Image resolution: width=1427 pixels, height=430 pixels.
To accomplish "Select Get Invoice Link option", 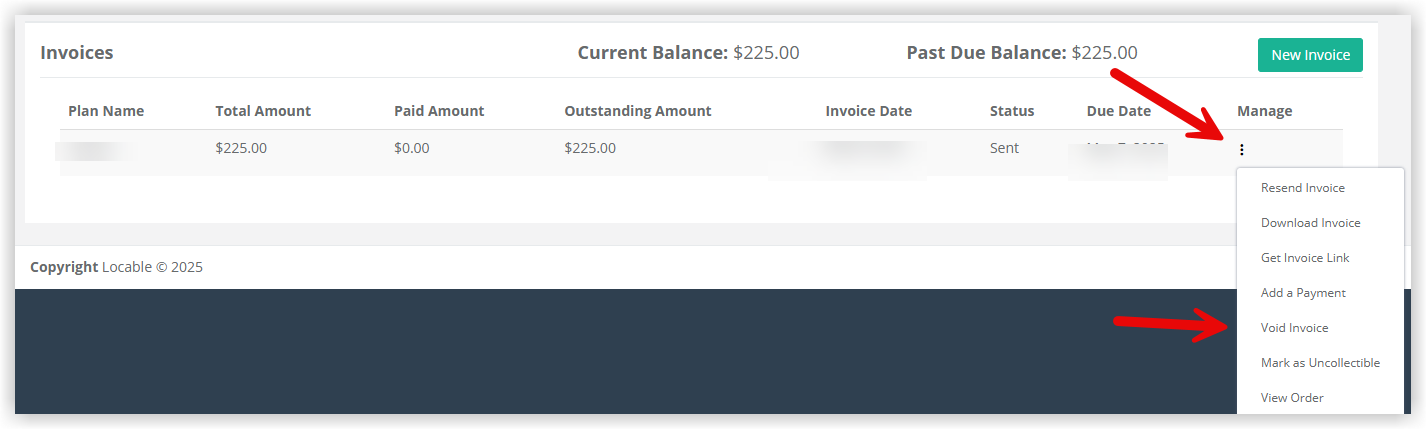I will coord(1305,258).
